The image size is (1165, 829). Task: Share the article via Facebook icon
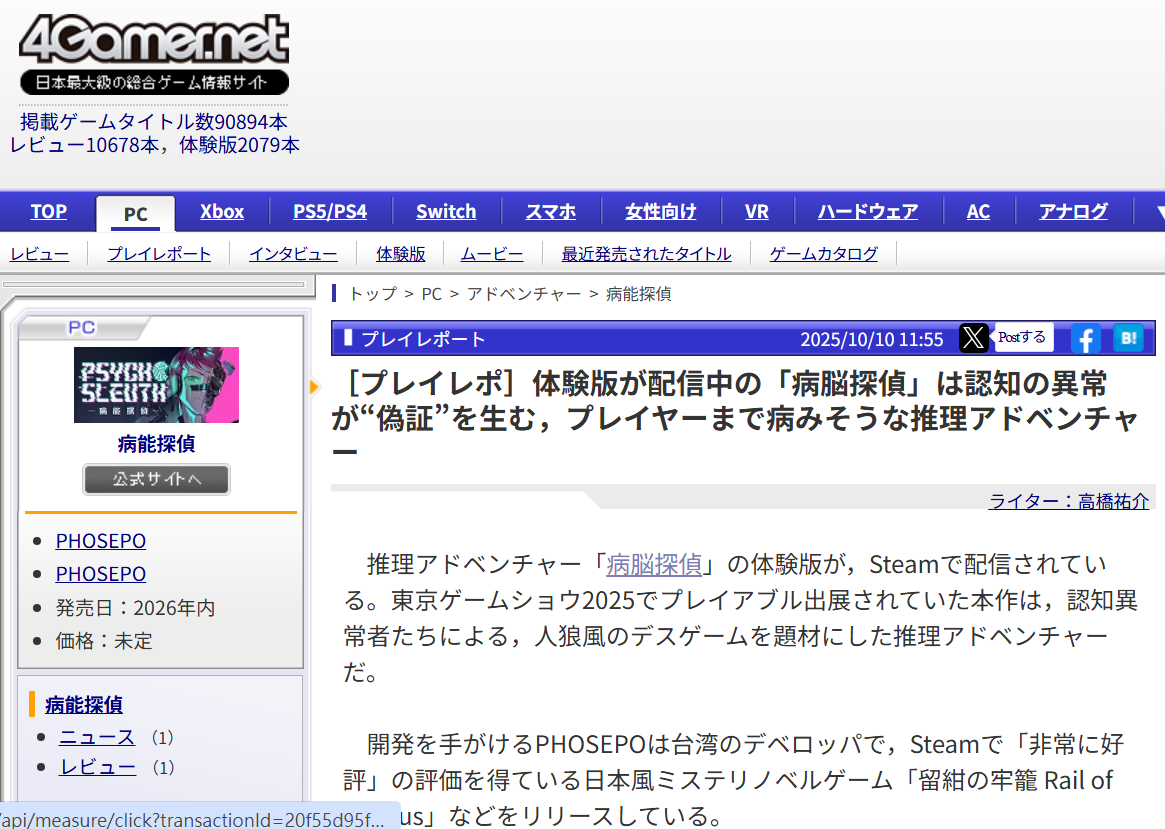(x=1086, y=339)
